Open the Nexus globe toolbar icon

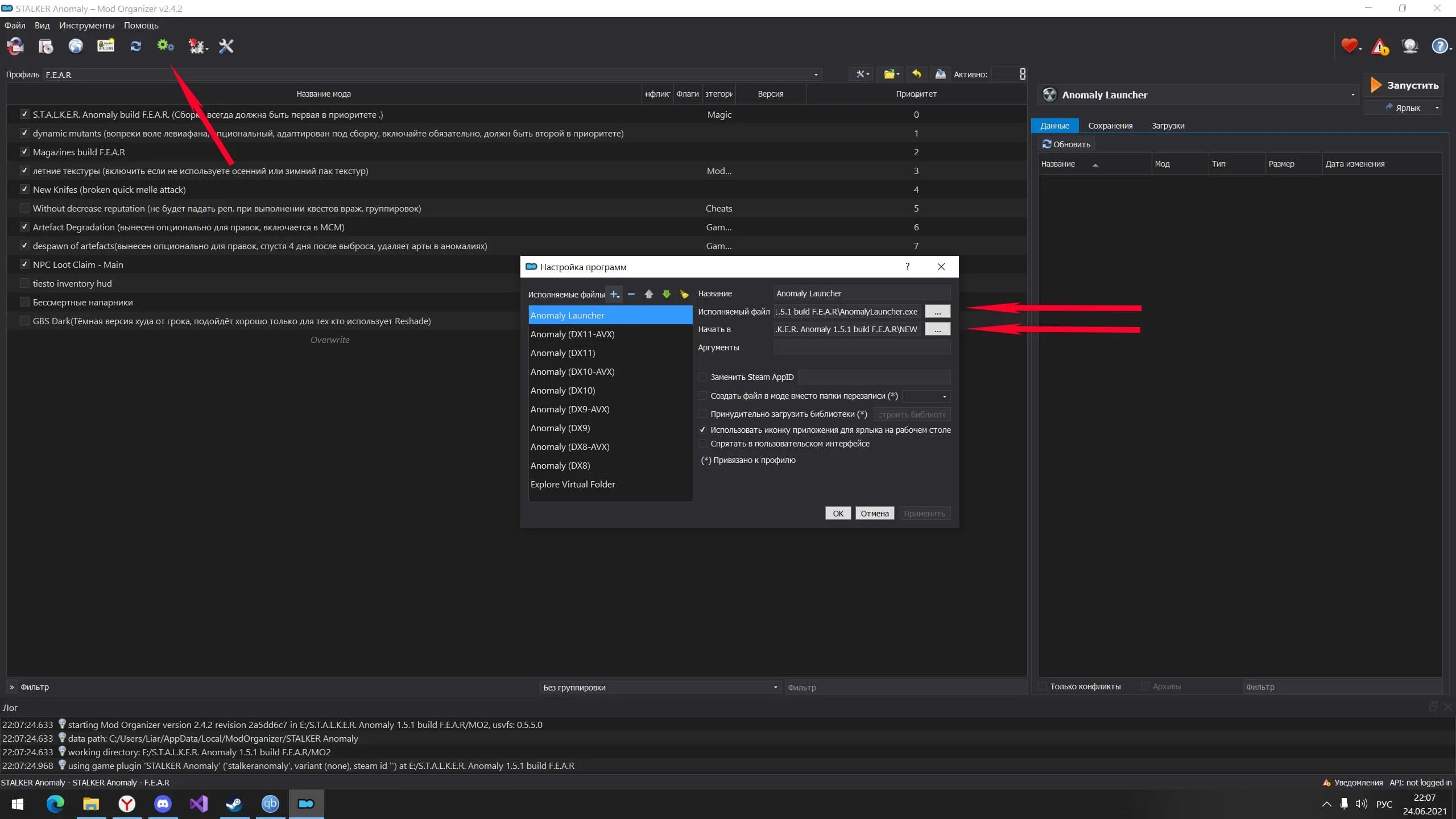76,46
